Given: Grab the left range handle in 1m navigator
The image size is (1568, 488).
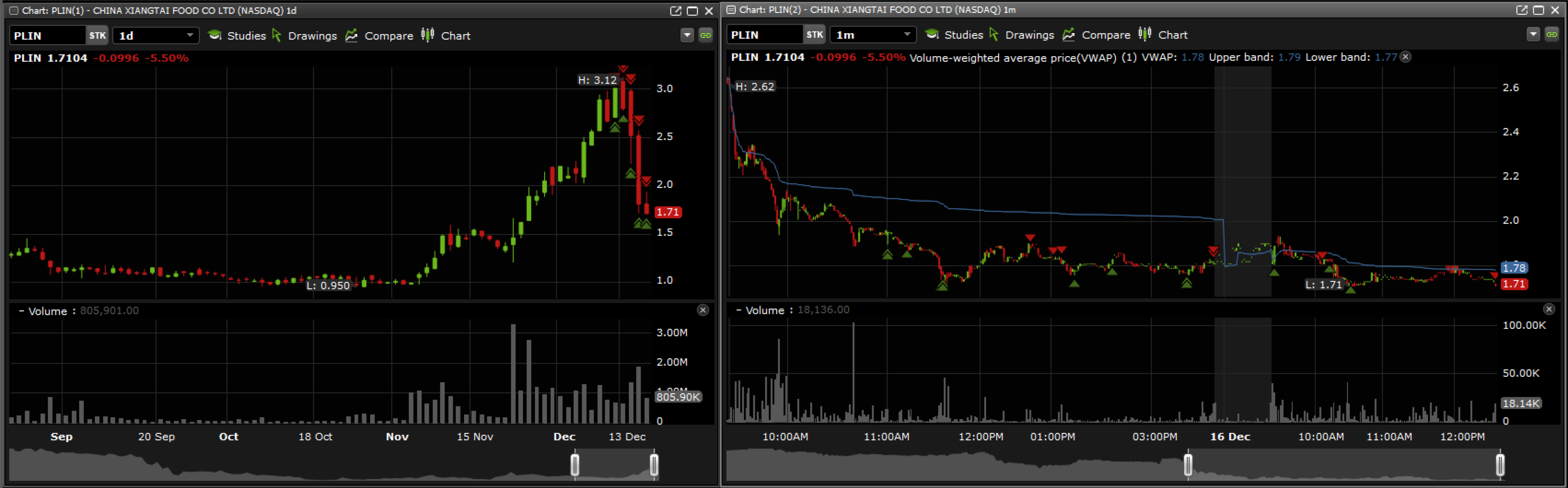Looking at the screenshot, I should point(1187,465).
